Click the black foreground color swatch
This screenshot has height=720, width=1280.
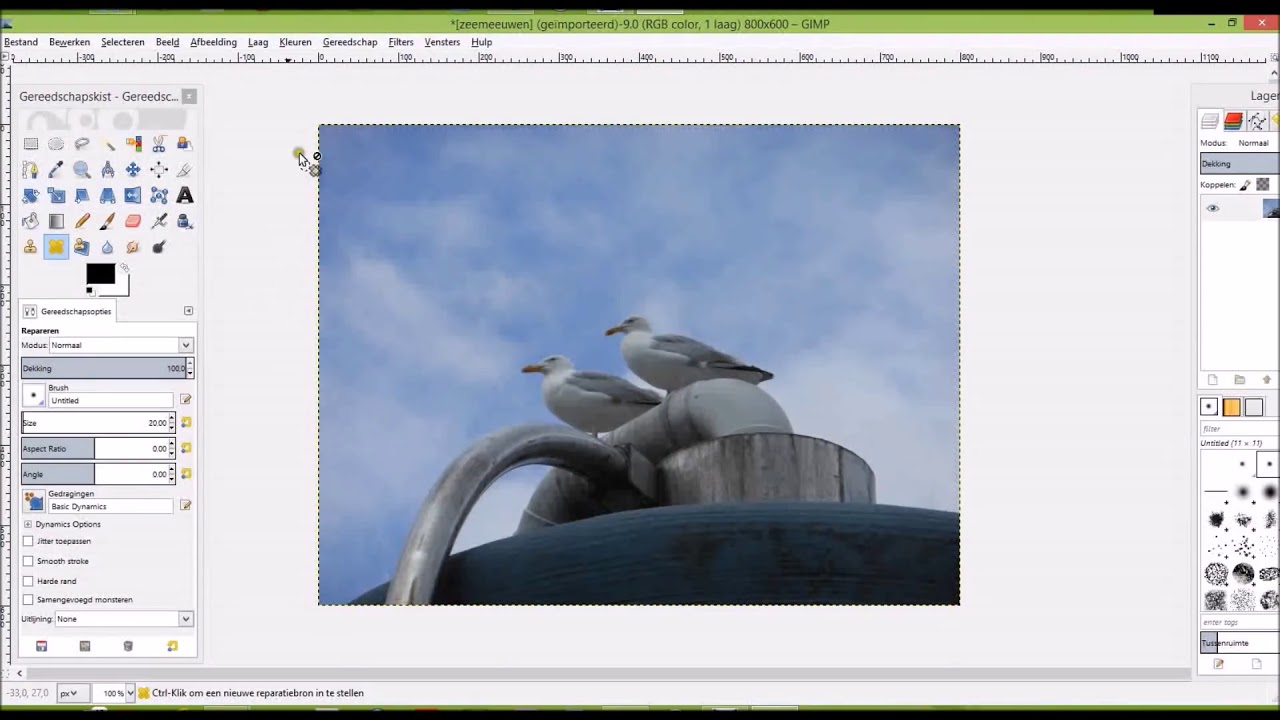(x=100, y=274)
